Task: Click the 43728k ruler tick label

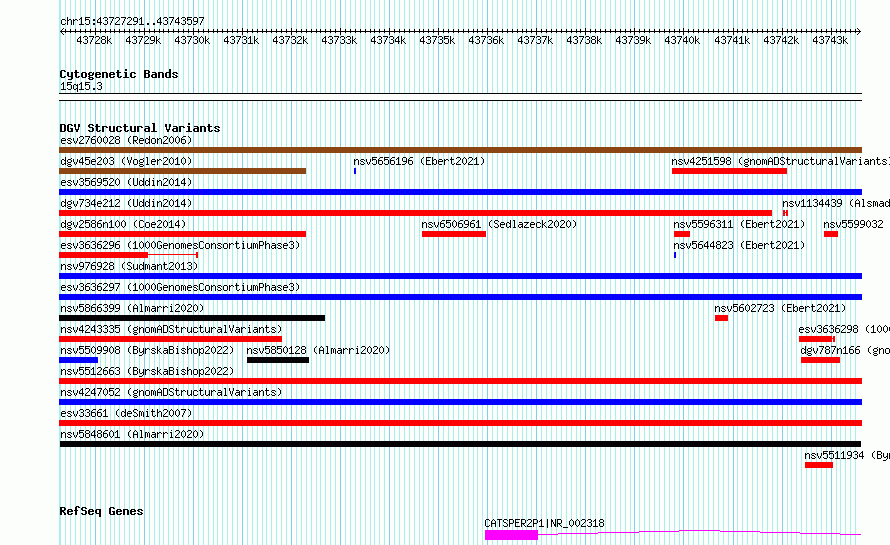Action: [94, 40]
